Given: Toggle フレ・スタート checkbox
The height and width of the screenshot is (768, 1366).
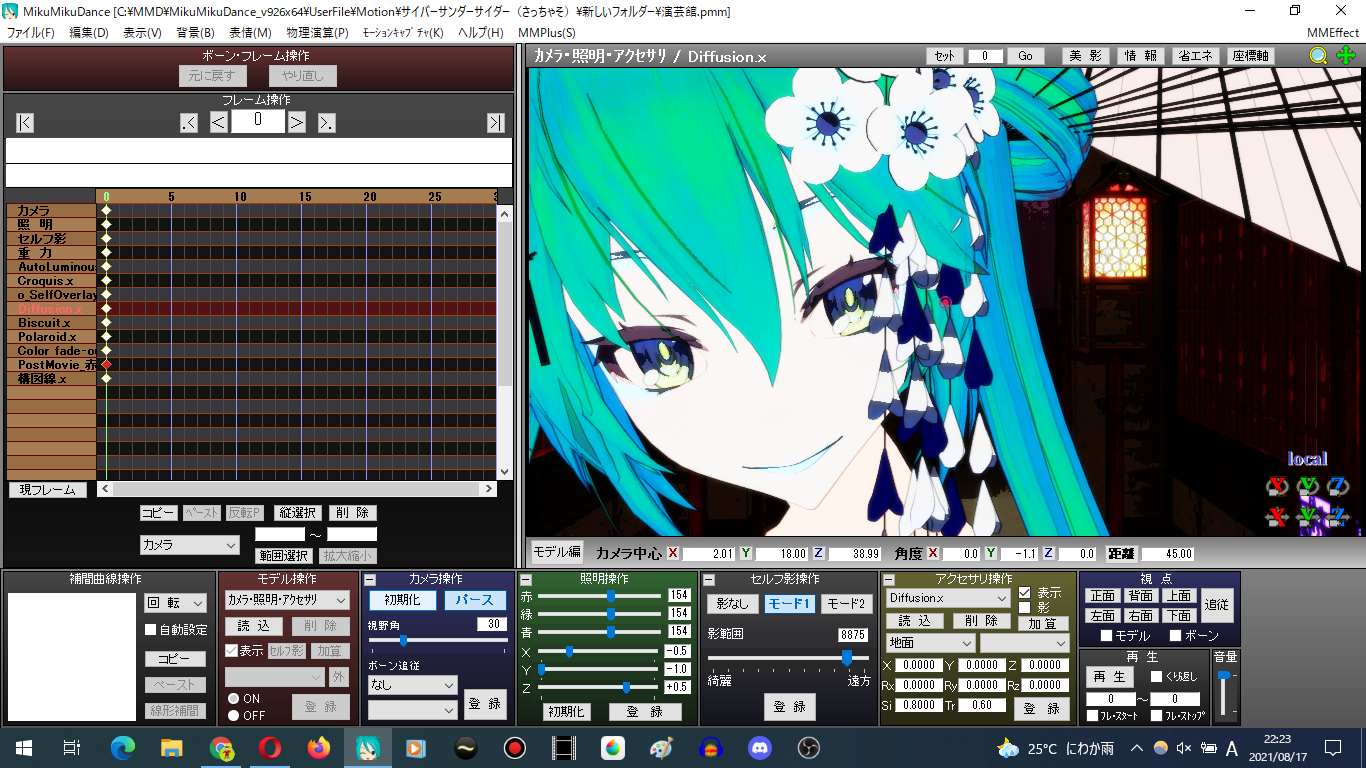Looking at the screenshot, I should click(x=1093, y=716).
